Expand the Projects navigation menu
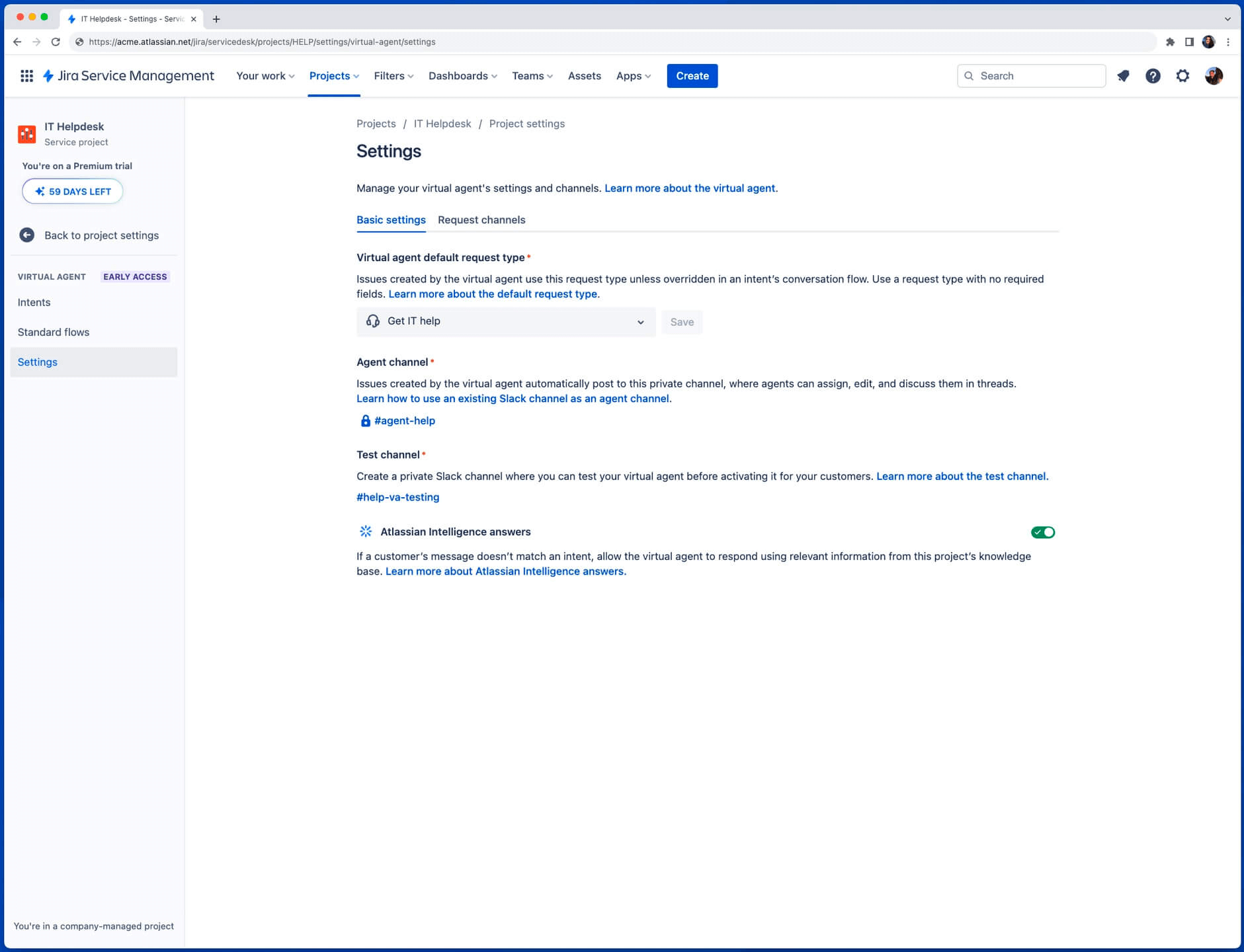The height and width of the screenshot is (952, 1244). click(x=334, y=75)
